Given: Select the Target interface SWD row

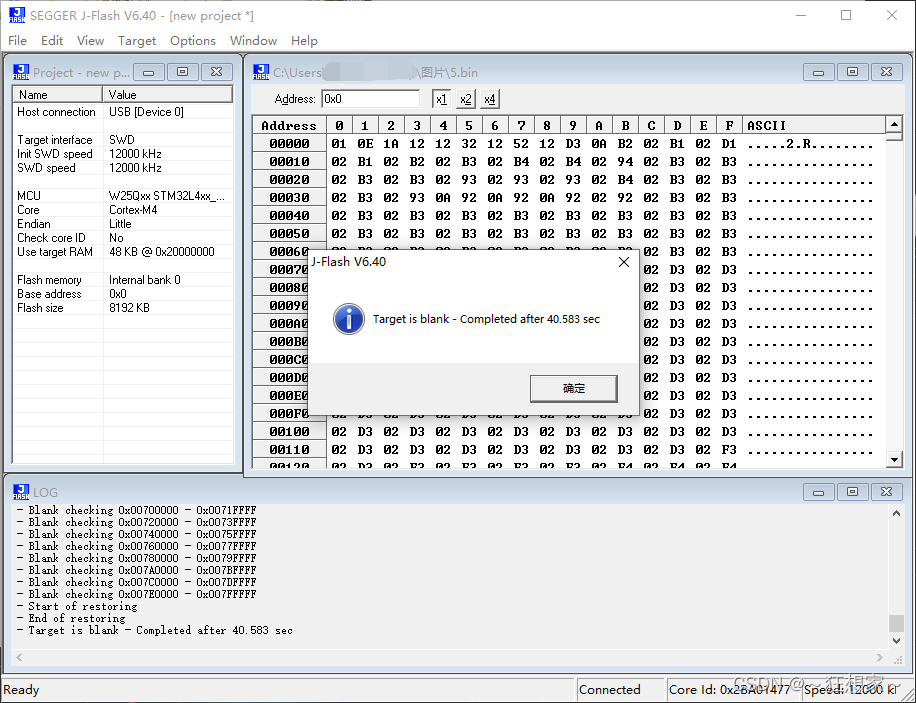Looking at the screenshot, I should click(x=123, y=140).
